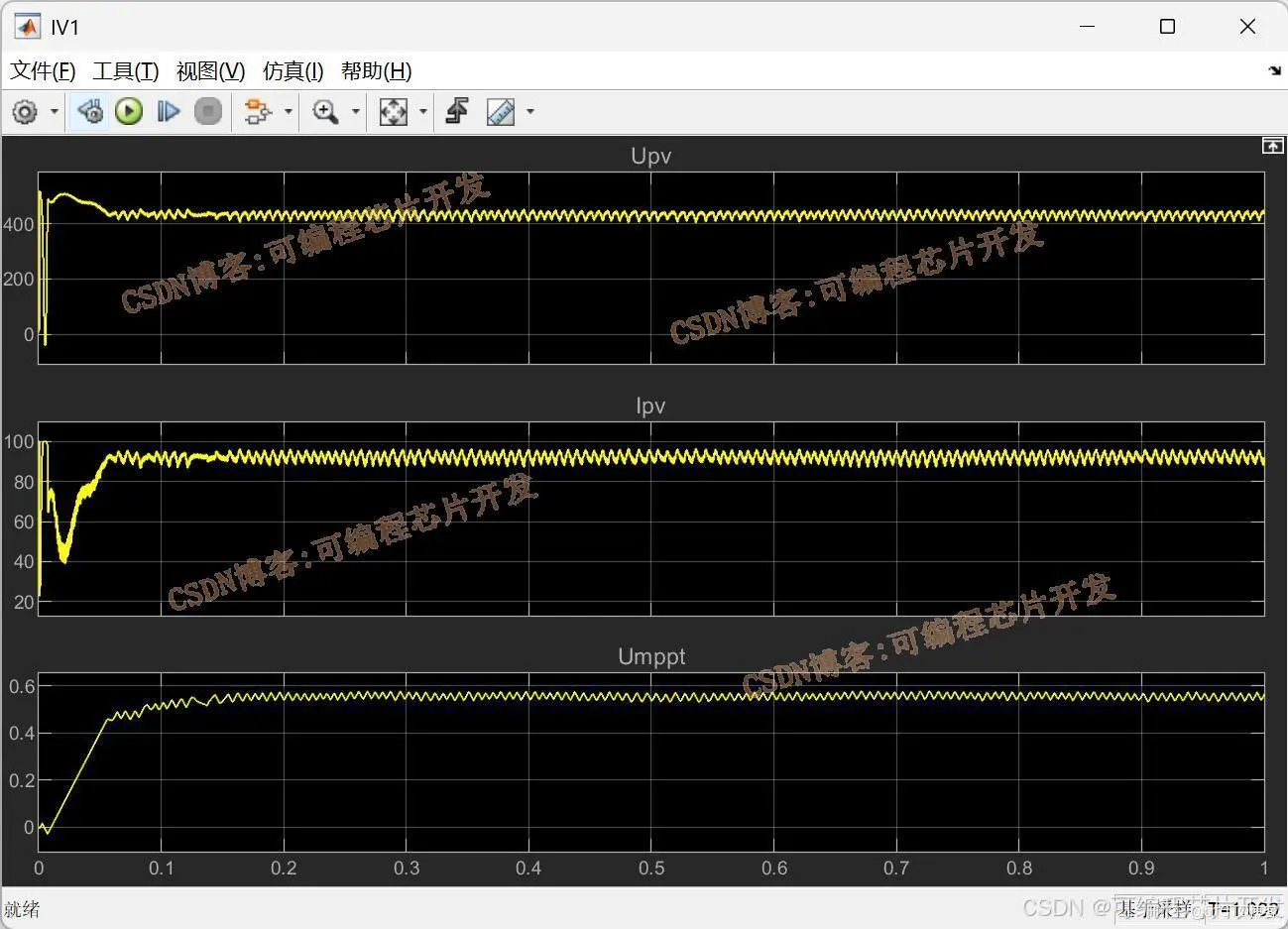Run the simulation with the green play icon
The width and height of the screenshot is (1288, 929).
click(129, 112)
